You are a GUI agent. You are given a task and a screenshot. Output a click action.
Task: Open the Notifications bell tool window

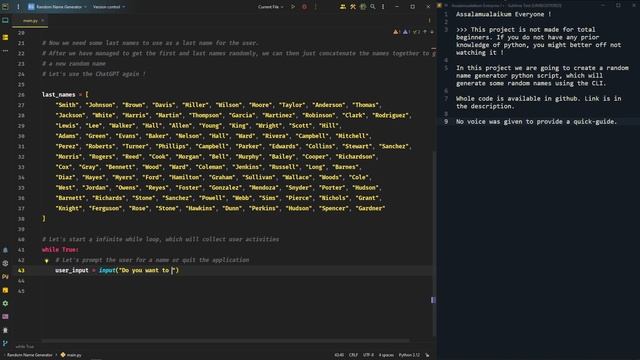tap(5, 250)
